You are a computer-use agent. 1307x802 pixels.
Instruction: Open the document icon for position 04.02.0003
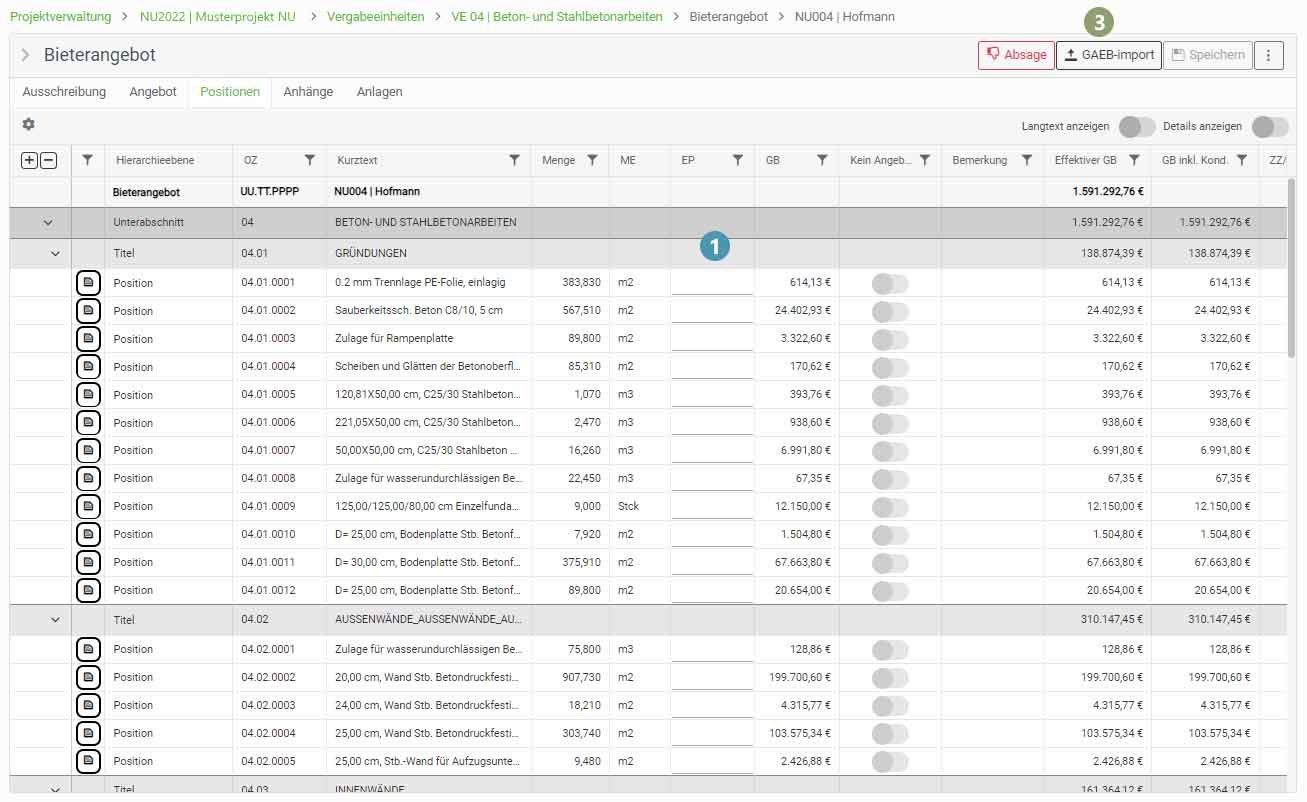click(x=88, y=705)
